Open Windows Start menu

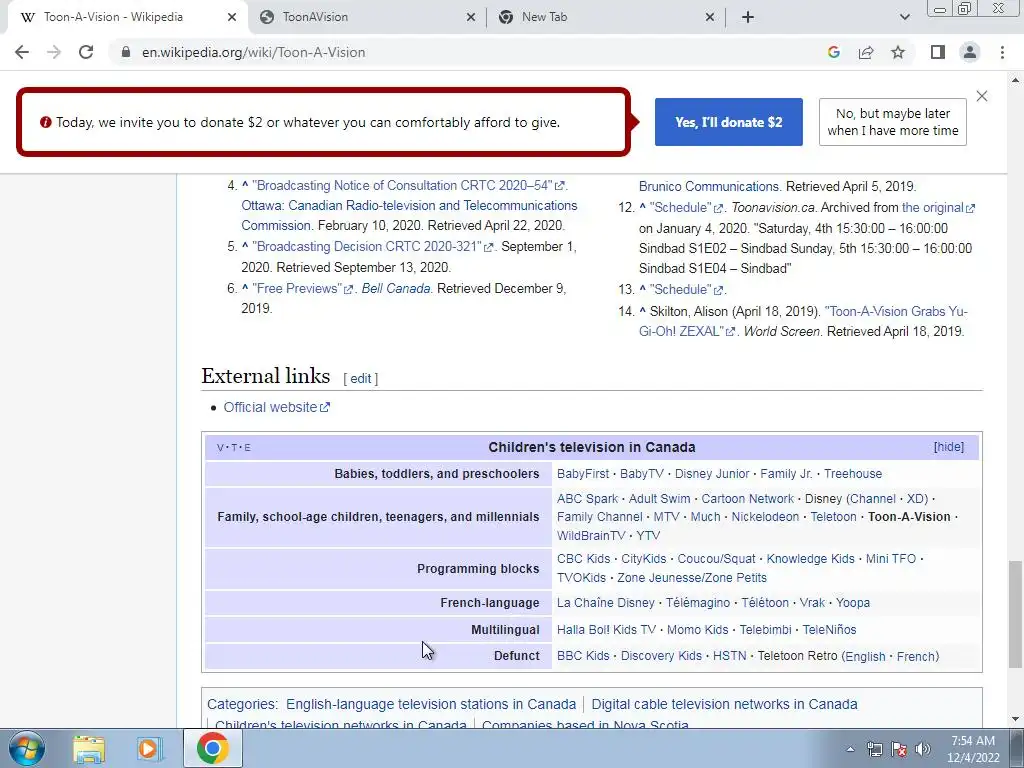point(27,748)
